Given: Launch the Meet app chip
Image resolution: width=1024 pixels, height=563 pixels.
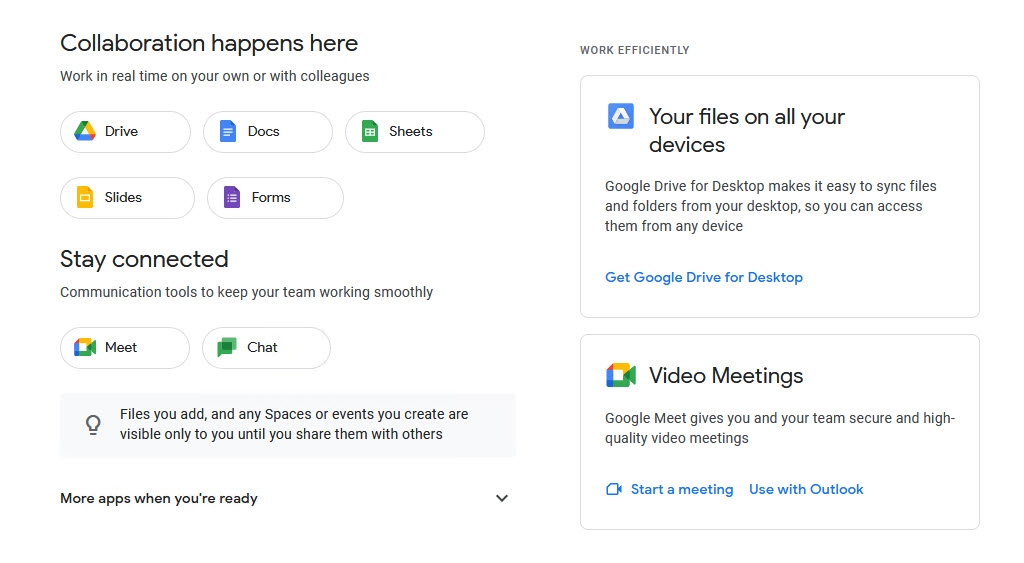Looking at the screenshot, I should pos(125,348).
